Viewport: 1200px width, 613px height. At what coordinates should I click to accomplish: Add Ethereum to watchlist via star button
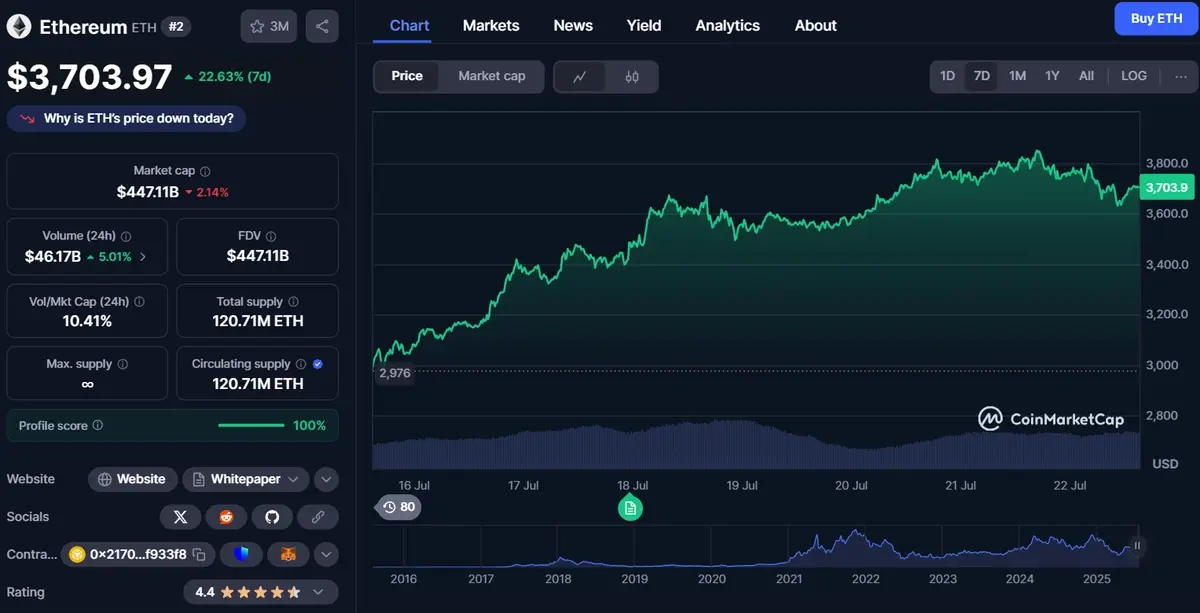(x=269, y=26)
